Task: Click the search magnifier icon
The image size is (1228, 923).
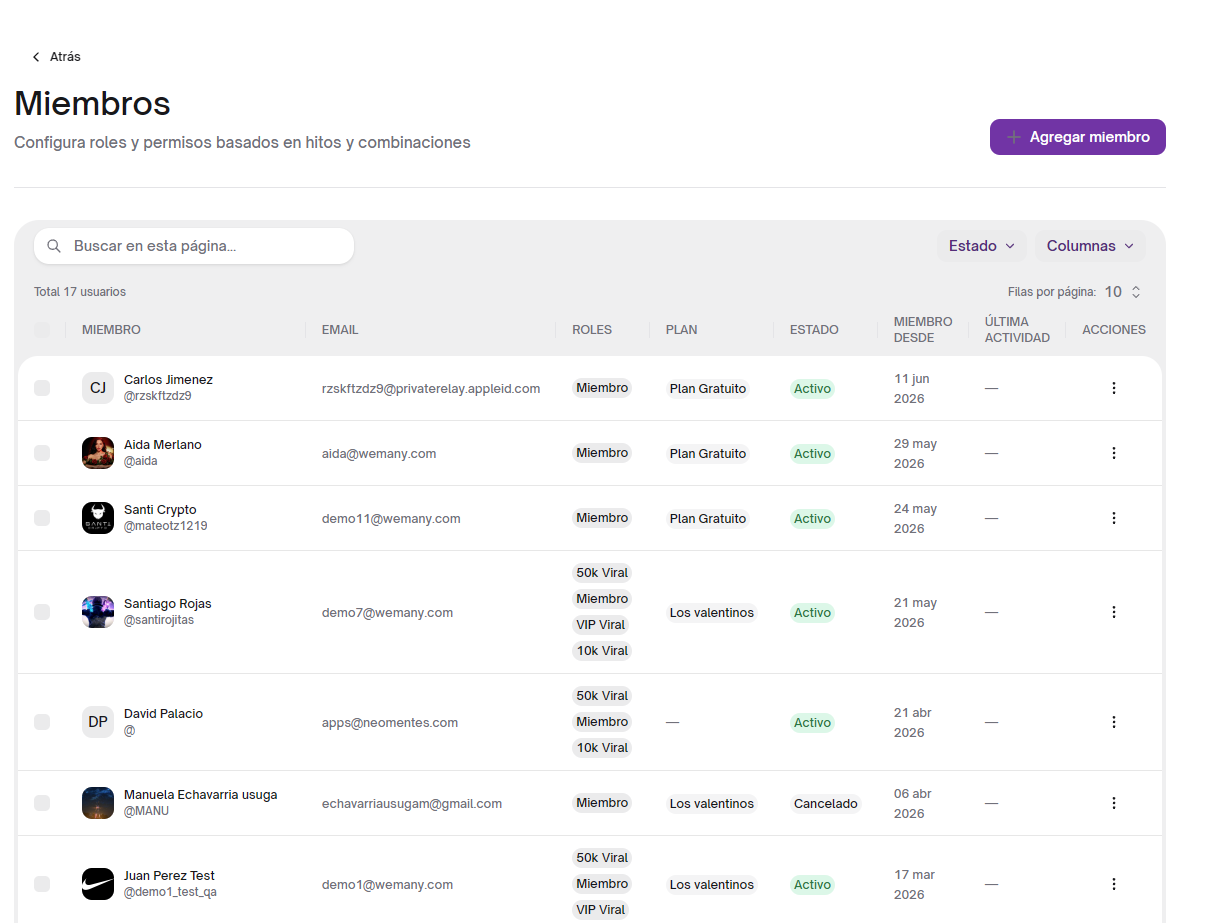Action: coord(54,246)
